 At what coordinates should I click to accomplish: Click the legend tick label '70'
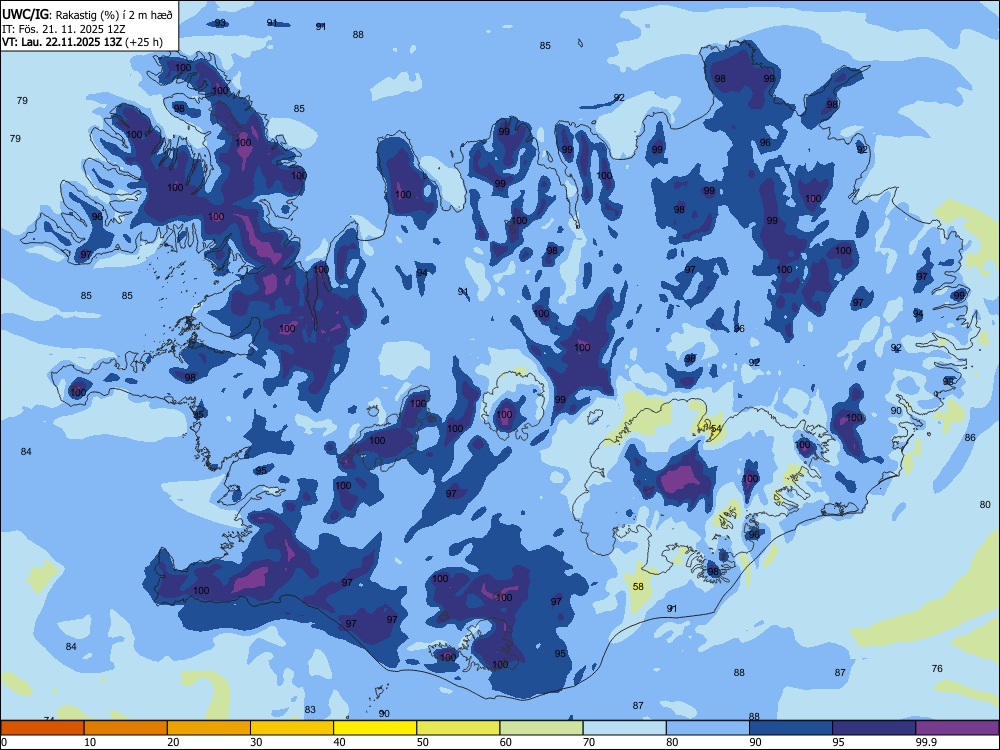click(x=589, y=742)
